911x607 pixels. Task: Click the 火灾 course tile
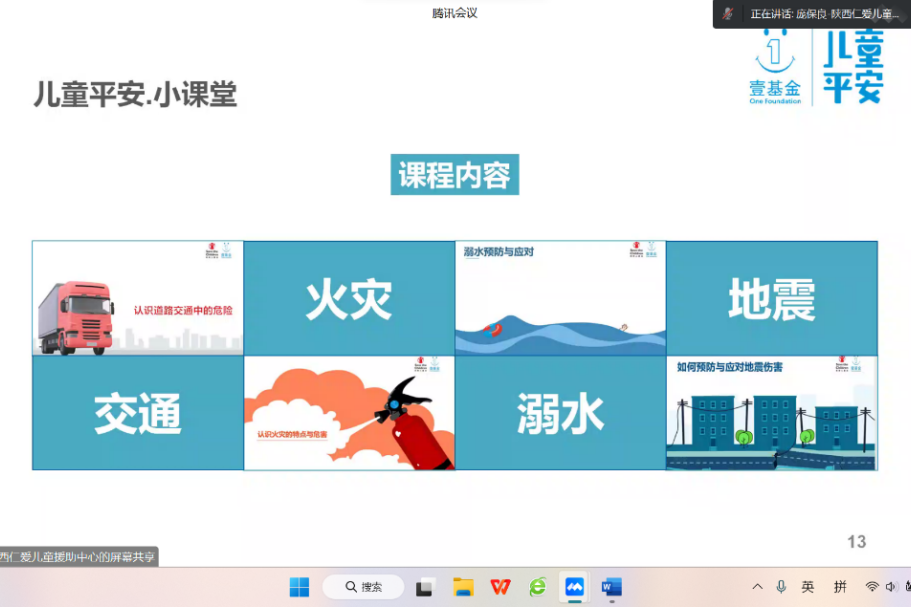click(x=349, y=299)
